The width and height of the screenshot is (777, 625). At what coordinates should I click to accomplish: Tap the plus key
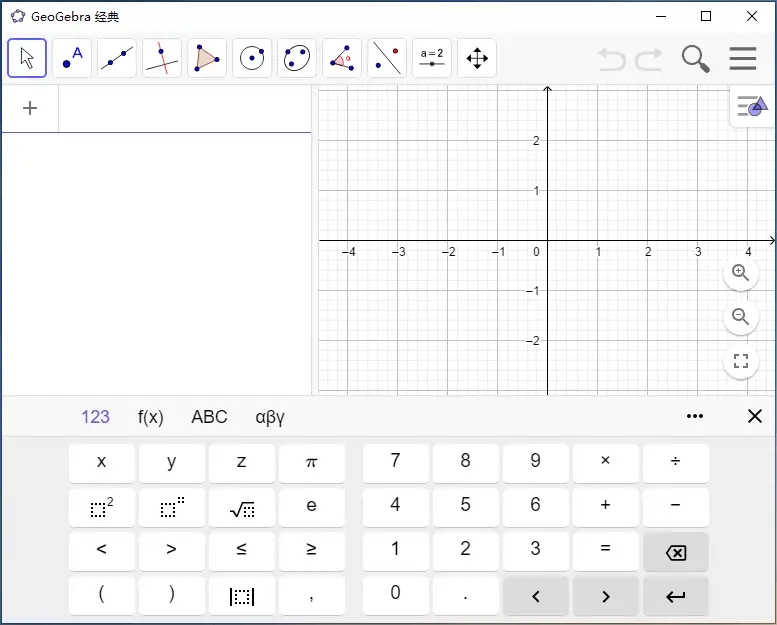point(606,507)
